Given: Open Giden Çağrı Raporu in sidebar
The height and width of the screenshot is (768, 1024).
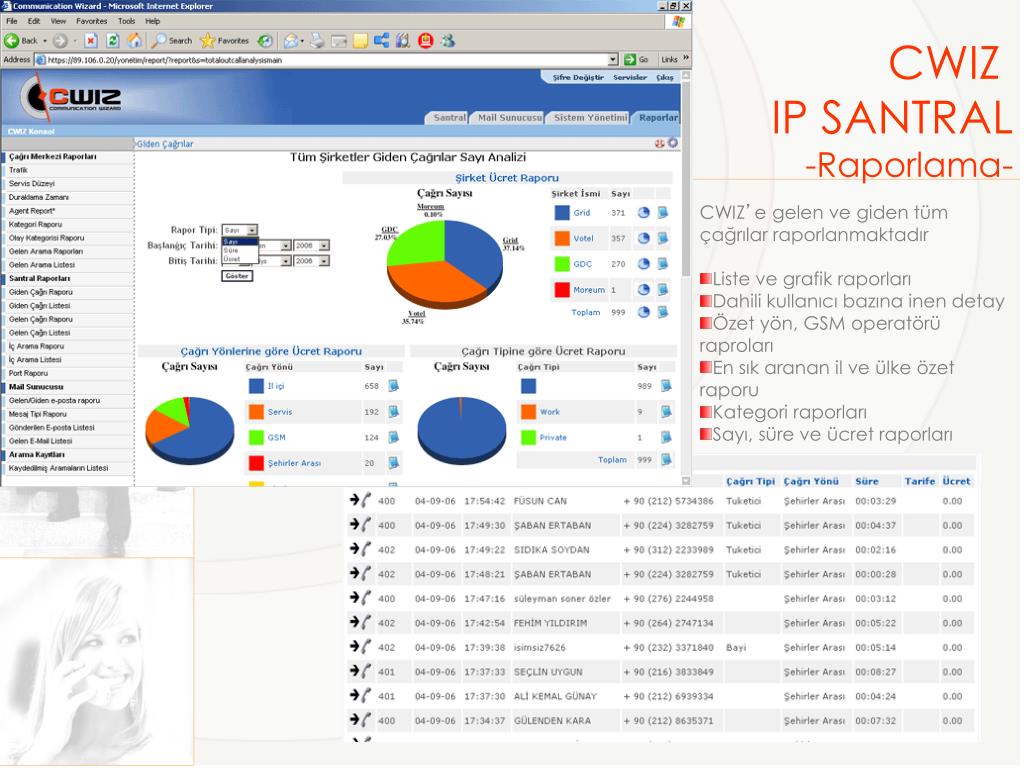Looking at the screenshot, I should tap(40, 292).
